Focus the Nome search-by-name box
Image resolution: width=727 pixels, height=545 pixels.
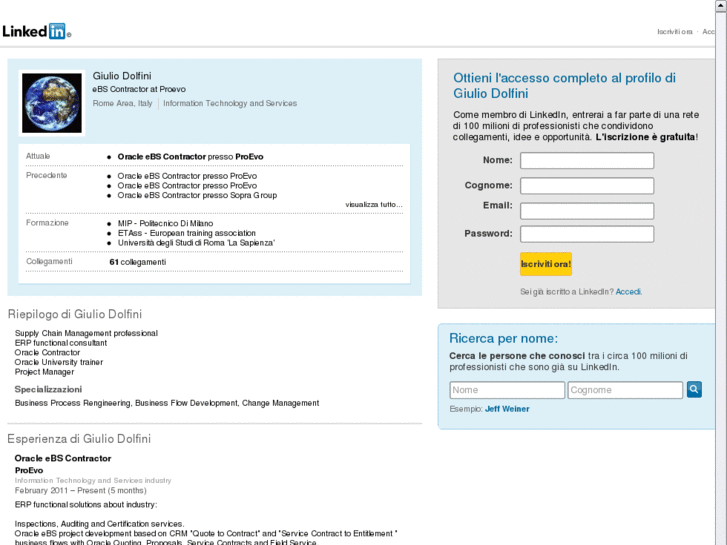(x=507, y=390)
